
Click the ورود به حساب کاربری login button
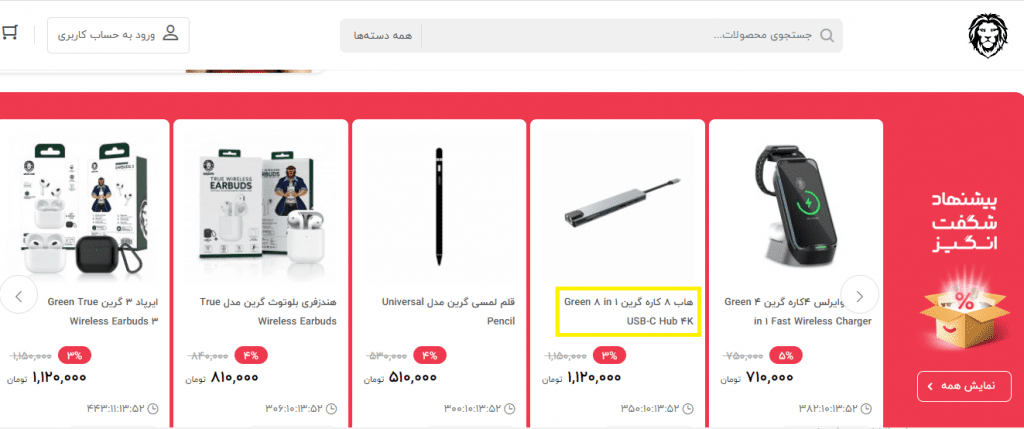click(118, 35)
